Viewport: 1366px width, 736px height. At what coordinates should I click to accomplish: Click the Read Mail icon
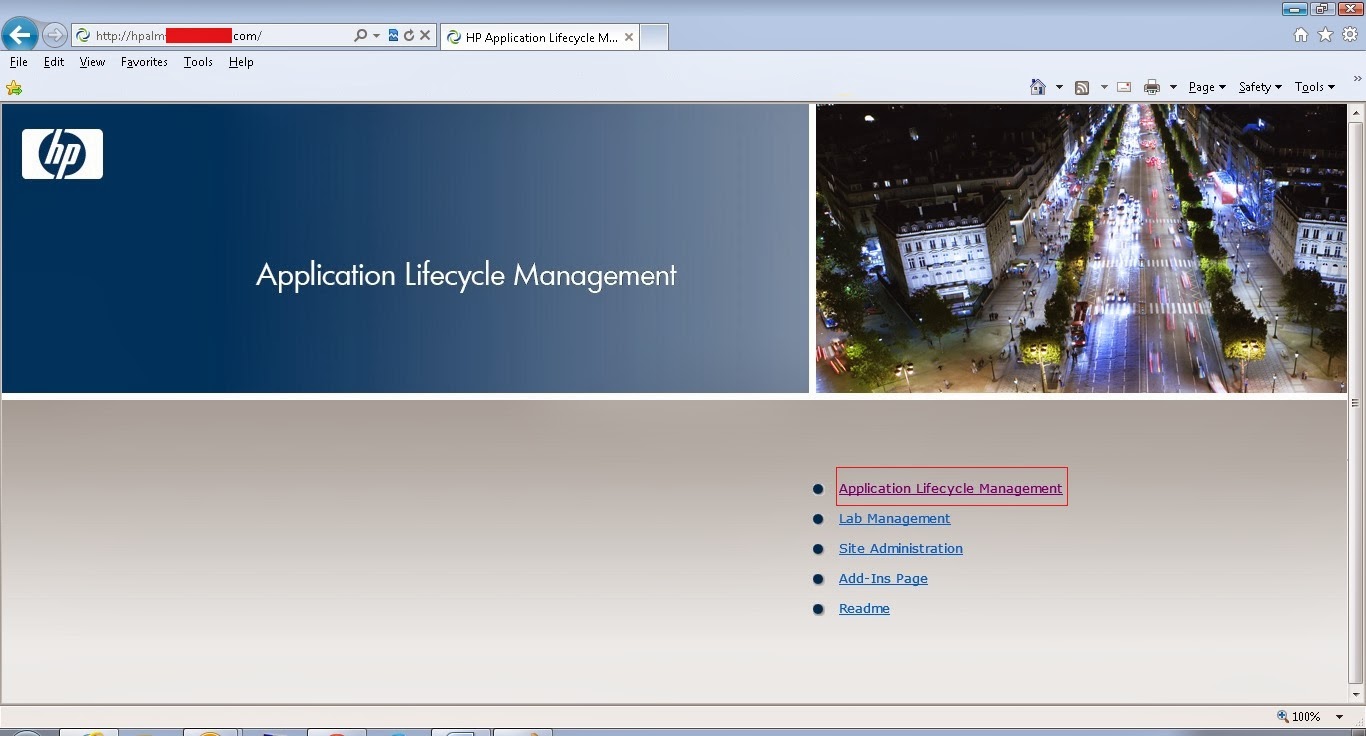point(1123,87)
